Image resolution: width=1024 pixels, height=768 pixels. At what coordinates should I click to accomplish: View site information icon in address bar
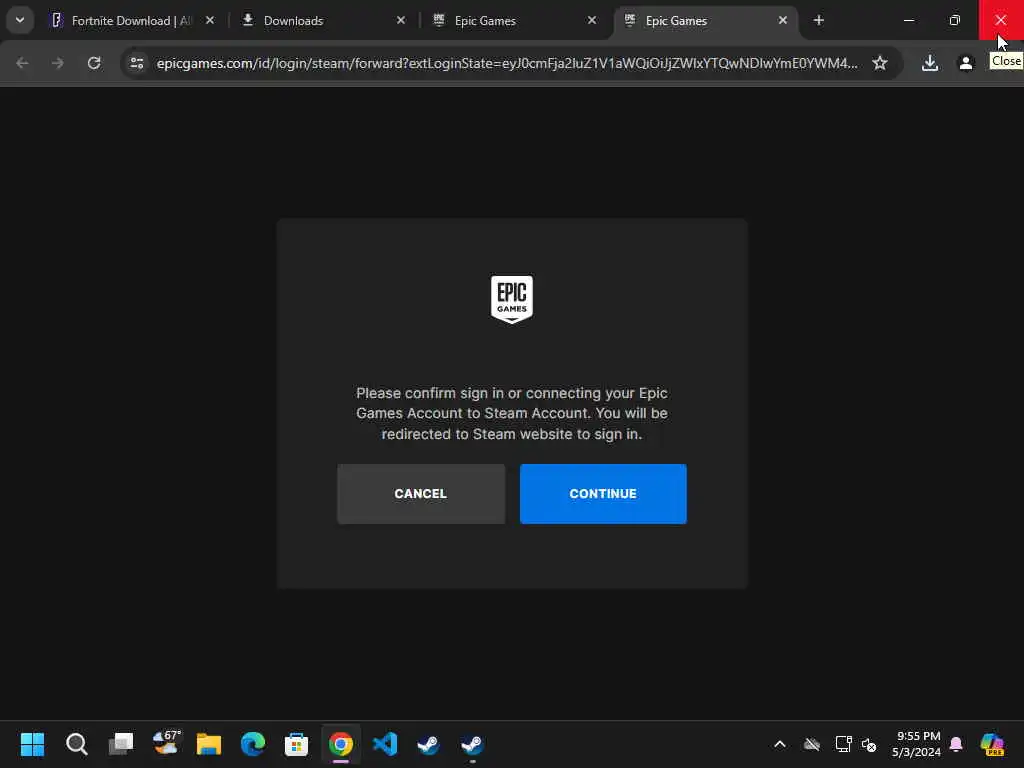click(136, 63)
